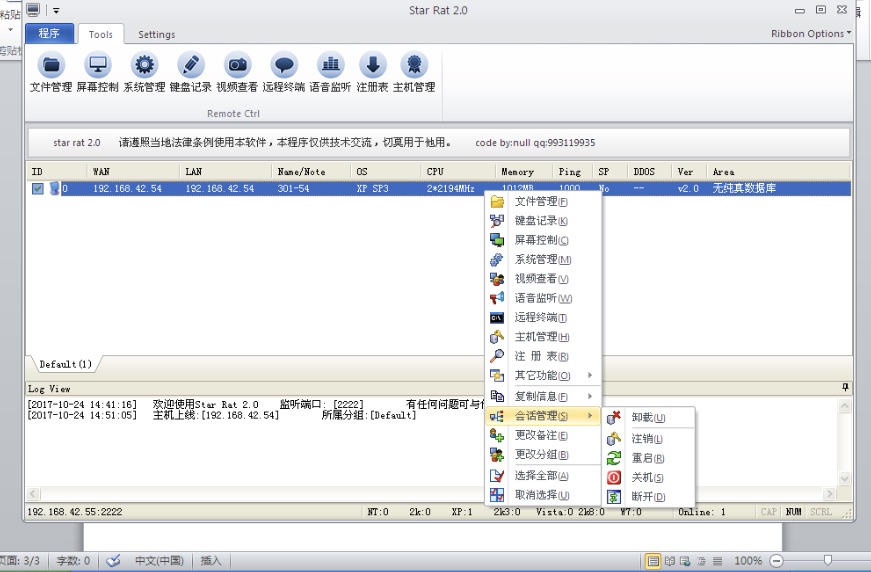Switch to the Settings ribbon tab

[157, 34]
